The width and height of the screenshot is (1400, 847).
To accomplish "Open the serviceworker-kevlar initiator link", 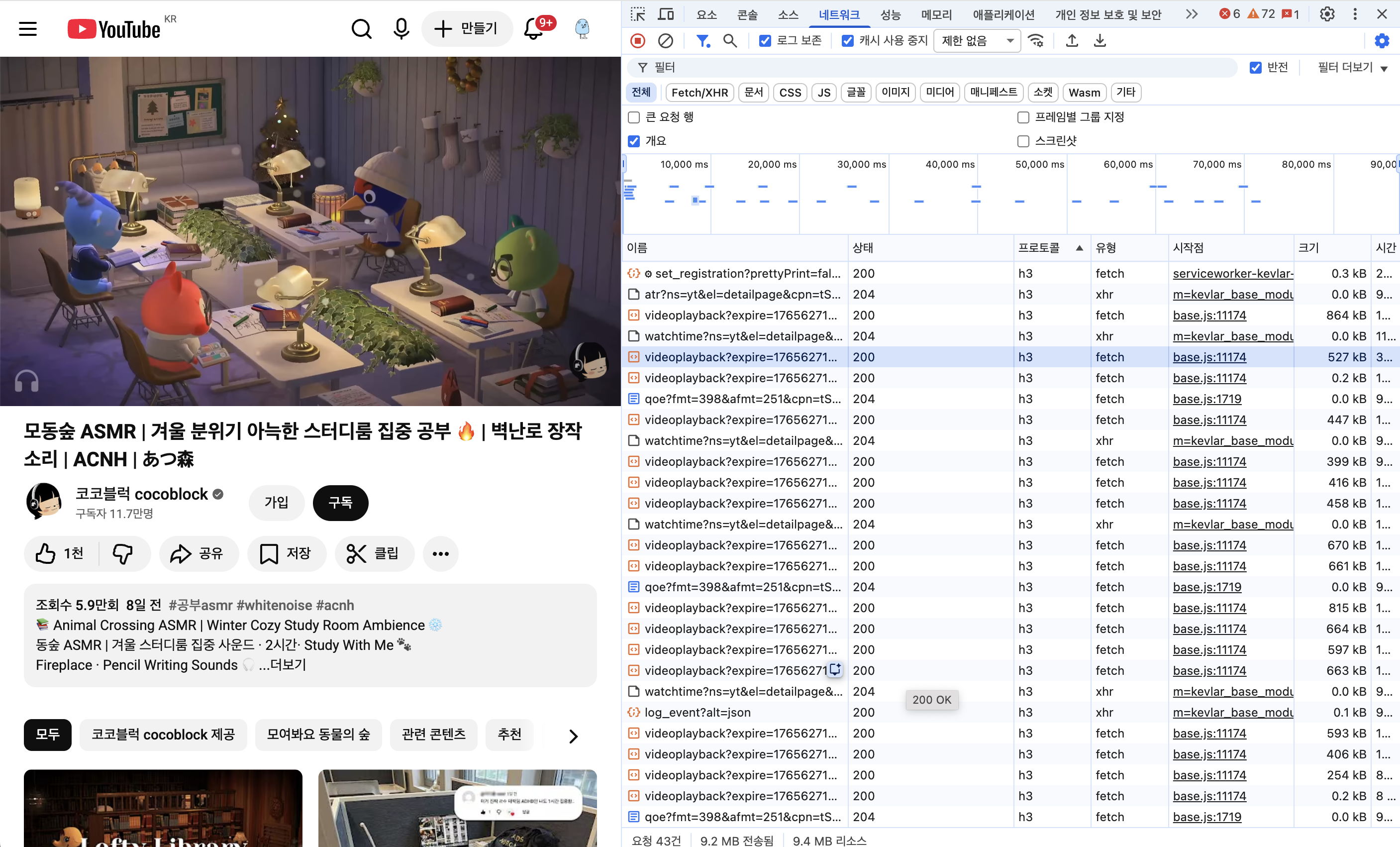I will coord(1233,273).
